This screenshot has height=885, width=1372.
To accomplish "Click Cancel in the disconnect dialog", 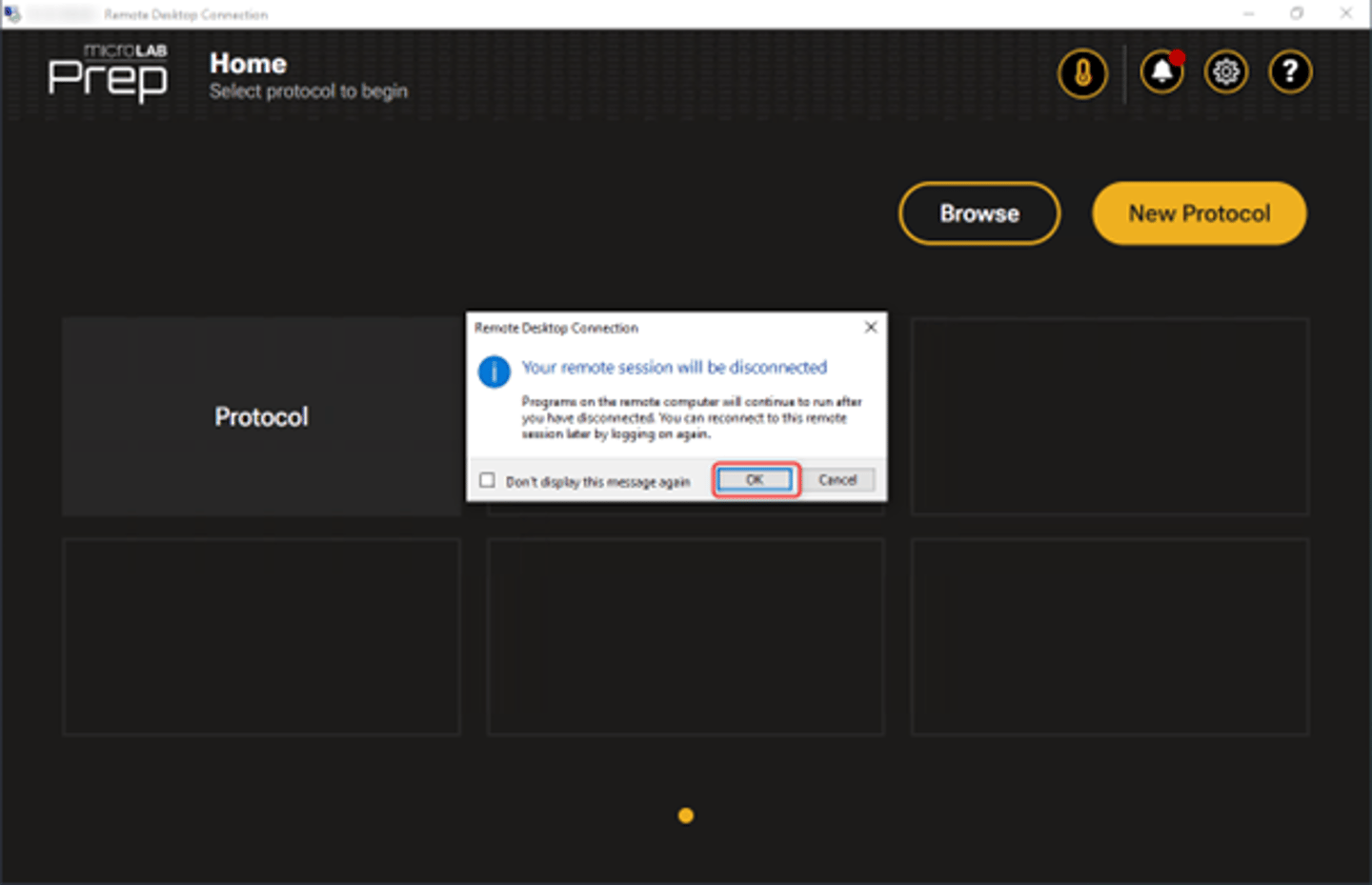I will [837, 480].
